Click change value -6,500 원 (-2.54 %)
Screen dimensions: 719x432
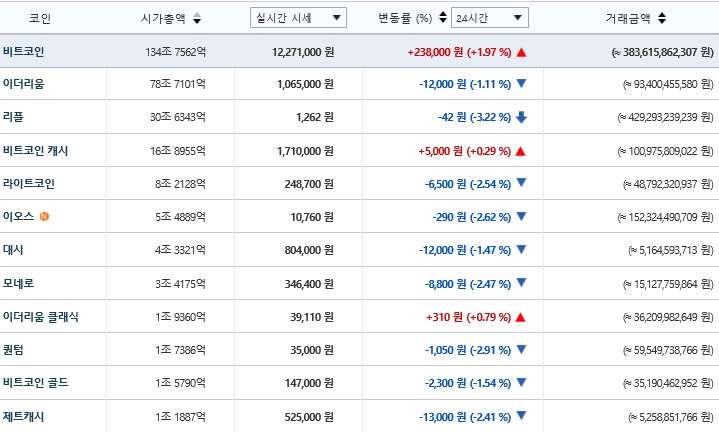(468, 184)
